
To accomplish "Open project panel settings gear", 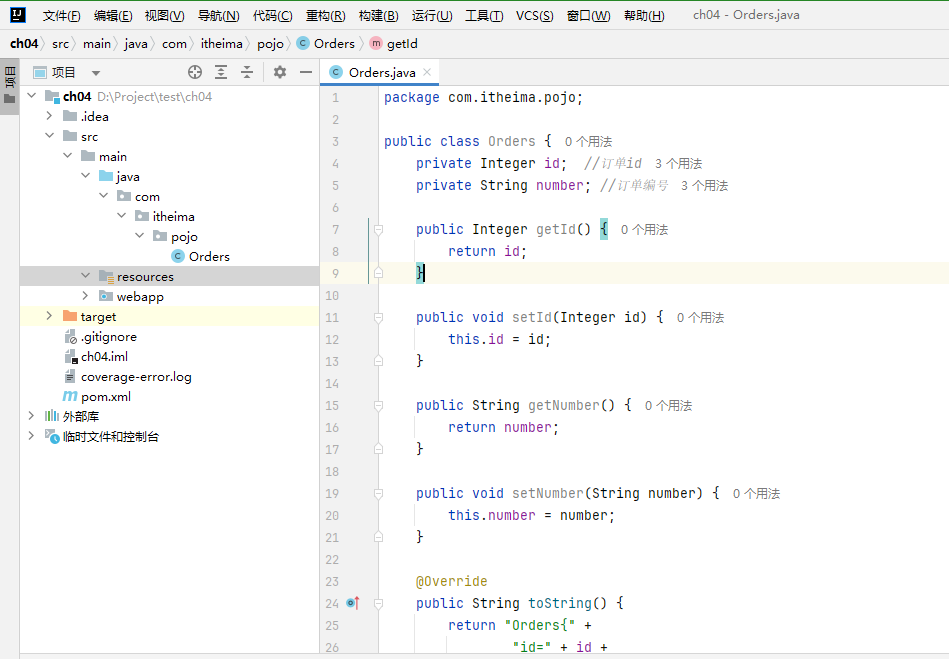I will tap(280, 72).
